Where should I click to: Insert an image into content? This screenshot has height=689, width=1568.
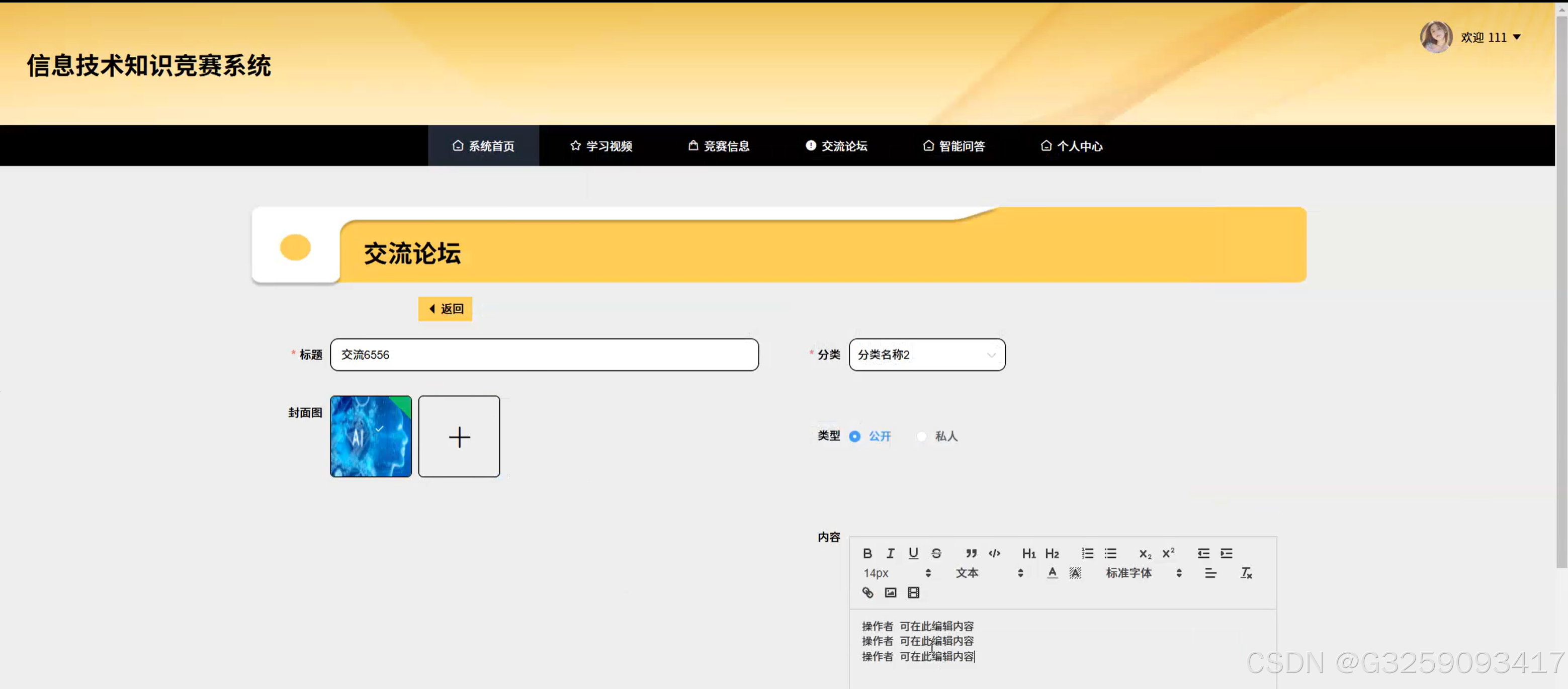(x=891, y=592)
